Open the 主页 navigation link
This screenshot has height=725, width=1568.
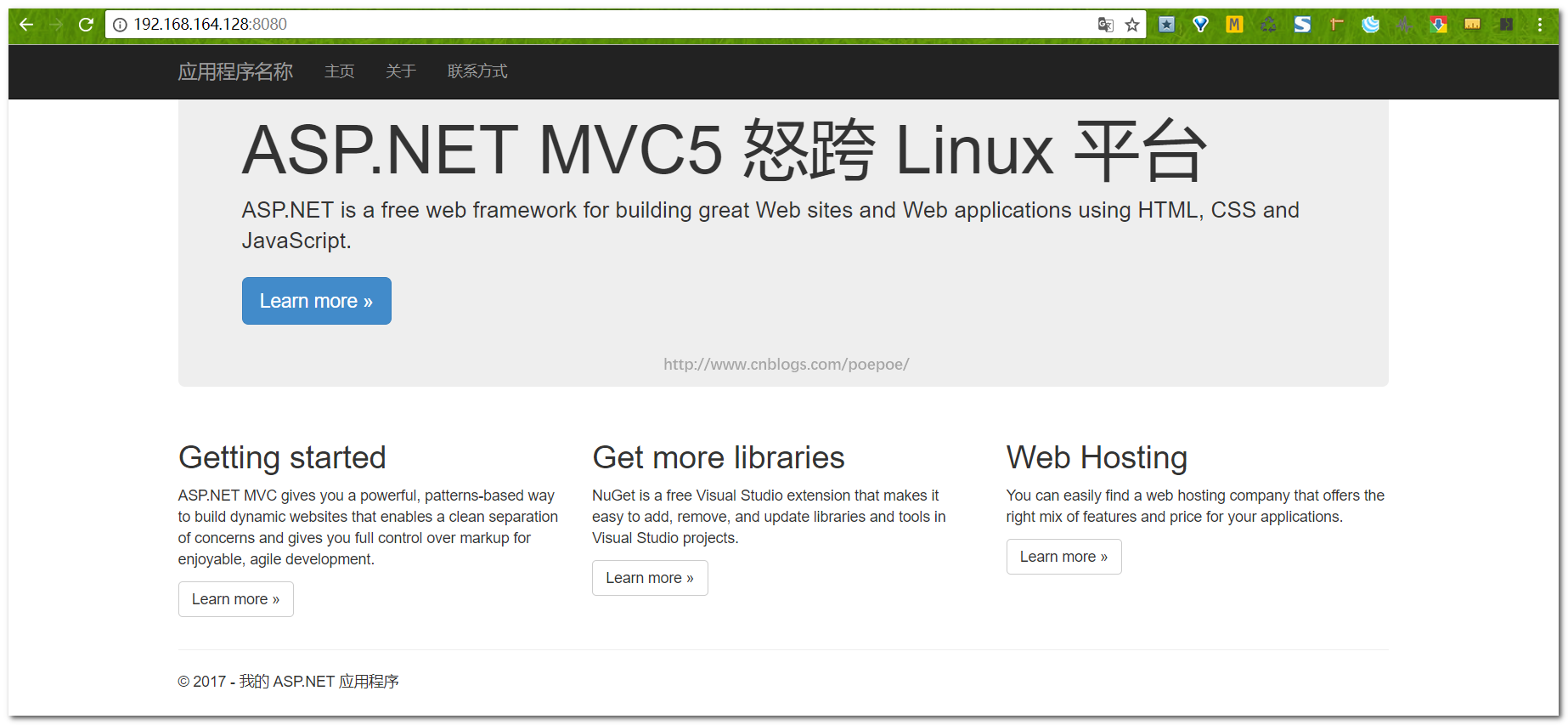click(339, 71)
